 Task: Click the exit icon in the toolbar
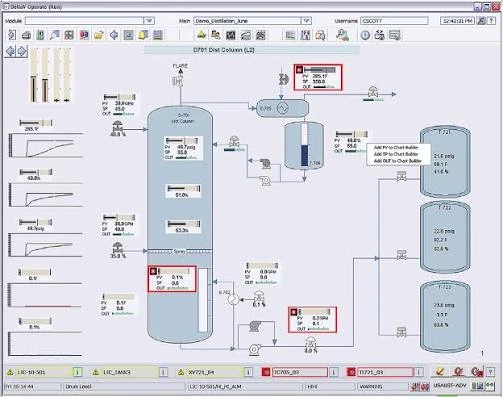pos(11,35)
